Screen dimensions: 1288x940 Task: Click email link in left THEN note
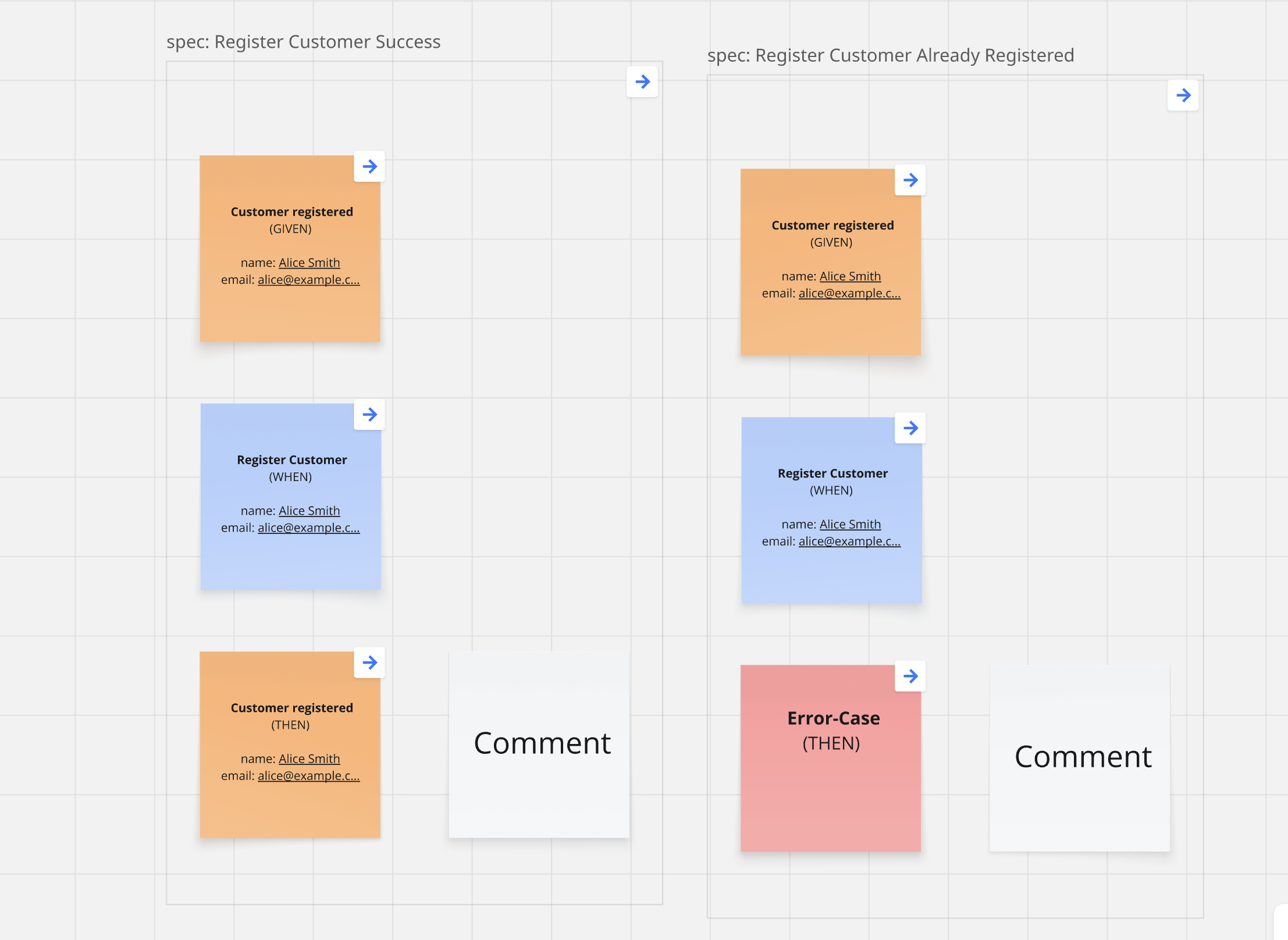308,776
